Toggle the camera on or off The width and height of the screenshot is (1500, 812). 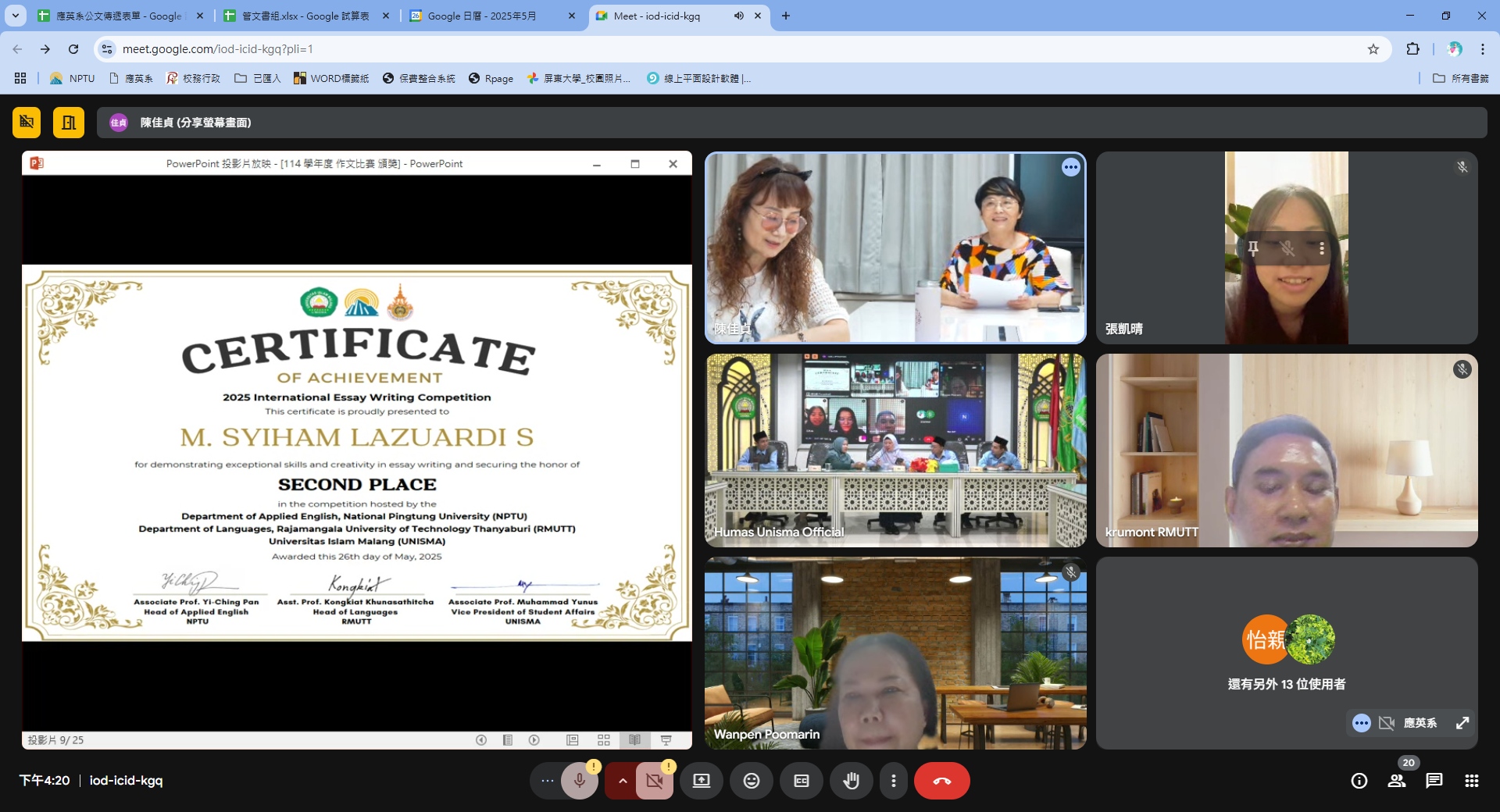click(655, 781)
